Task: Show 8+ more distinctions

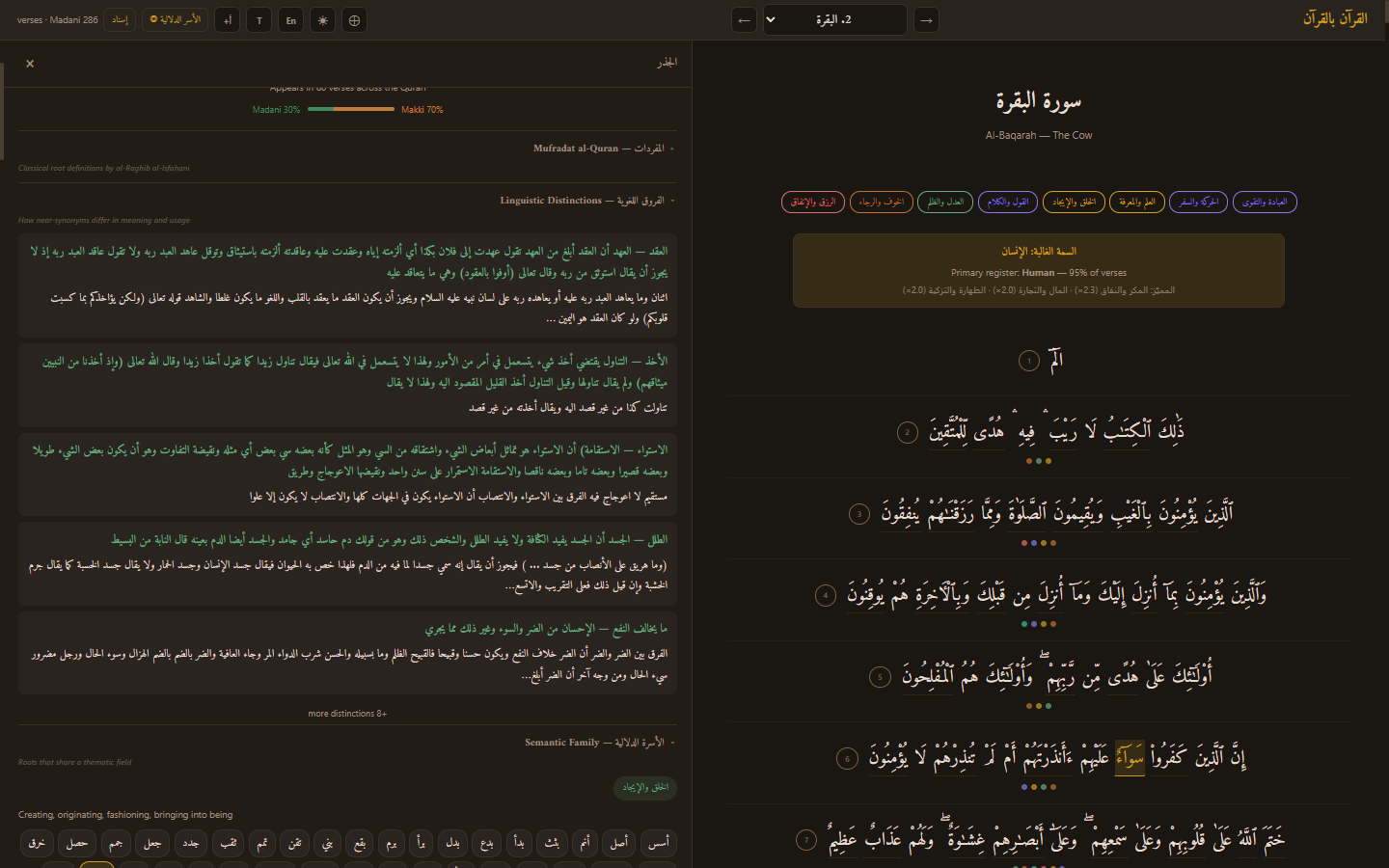Action: [347, 714]
